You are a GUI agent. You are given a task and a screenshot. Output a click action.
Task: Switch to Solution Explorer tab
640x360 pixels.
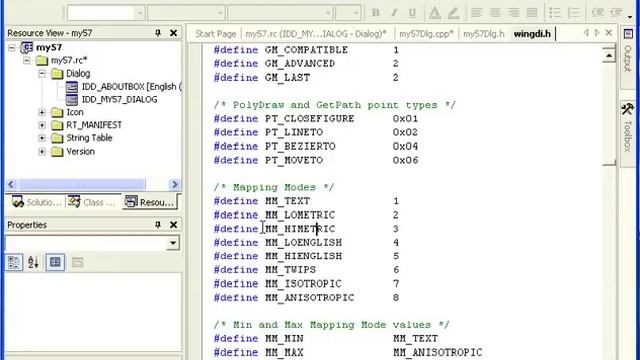(36, 202)
